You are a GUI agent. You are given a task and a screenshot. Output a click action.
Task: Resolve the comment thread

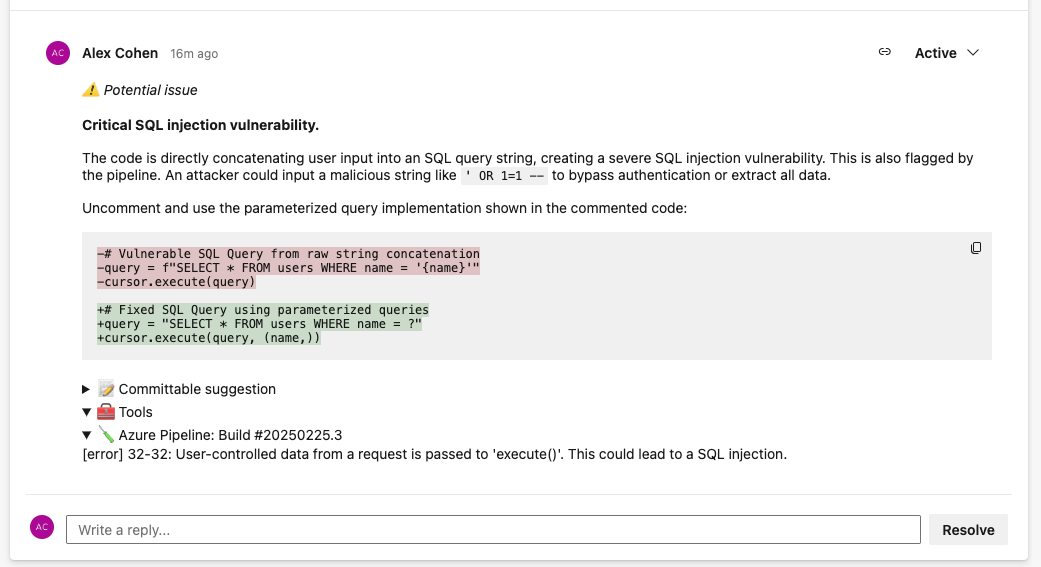coord(968,530)
